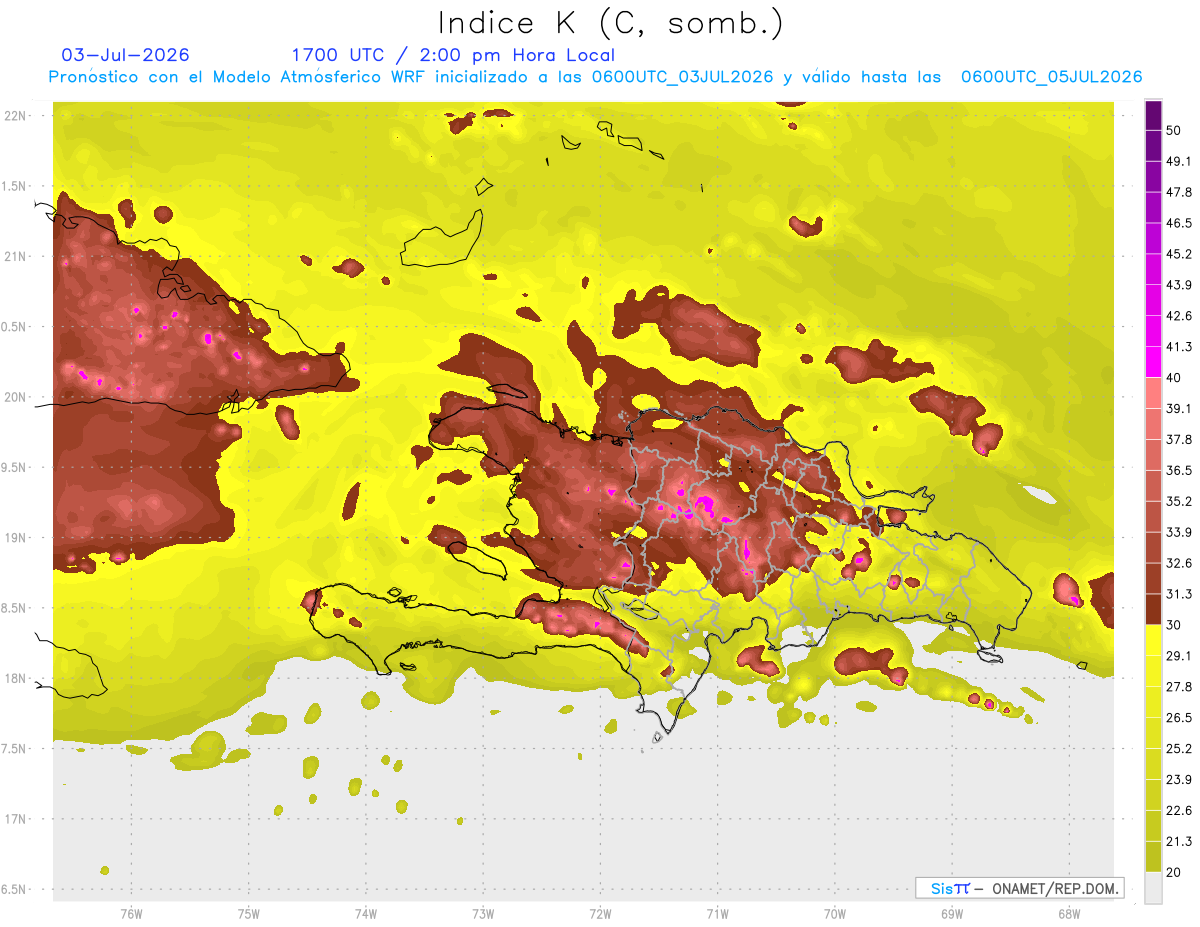Select the olive swatch between 20 and 21.3
The height and width of the screenshot is (927, 1200).
pos(1153,856)
